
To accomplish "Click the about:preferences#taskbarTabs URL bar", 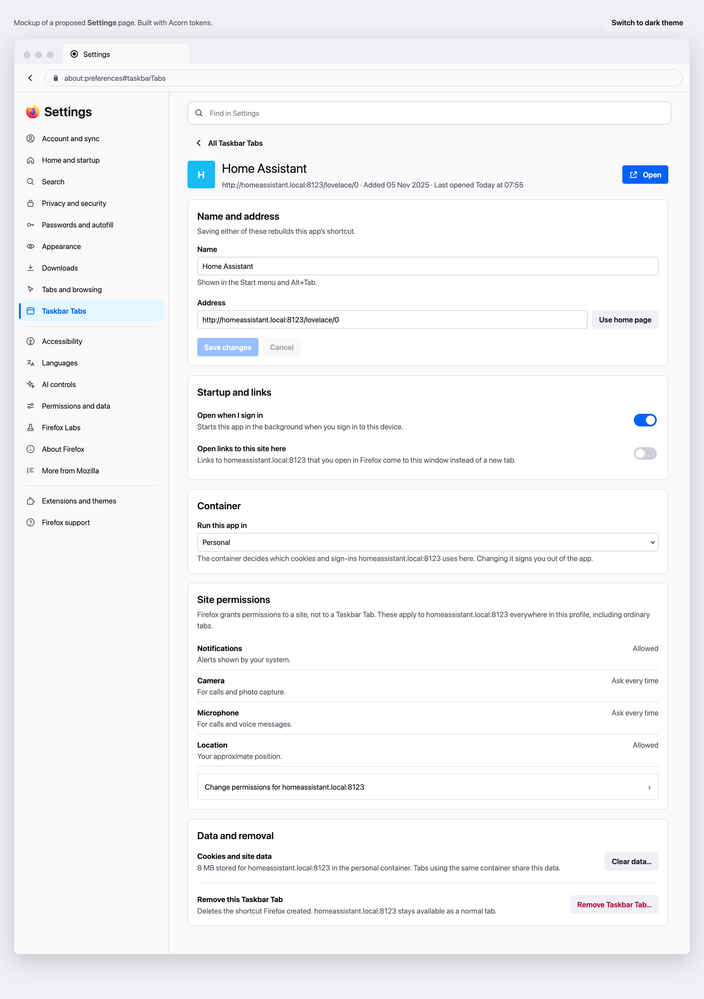I will (363, 78).
